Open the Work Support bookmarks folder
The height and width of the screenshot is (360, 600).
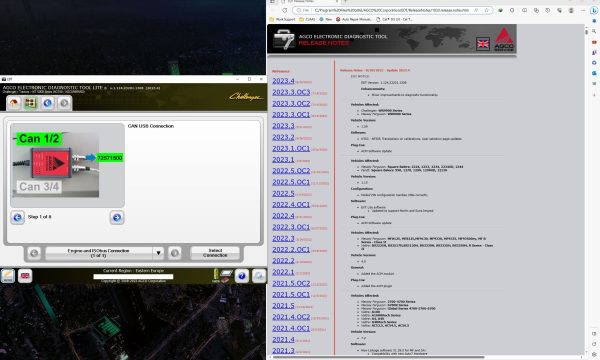pyautogui.click(x=282, y=19)
